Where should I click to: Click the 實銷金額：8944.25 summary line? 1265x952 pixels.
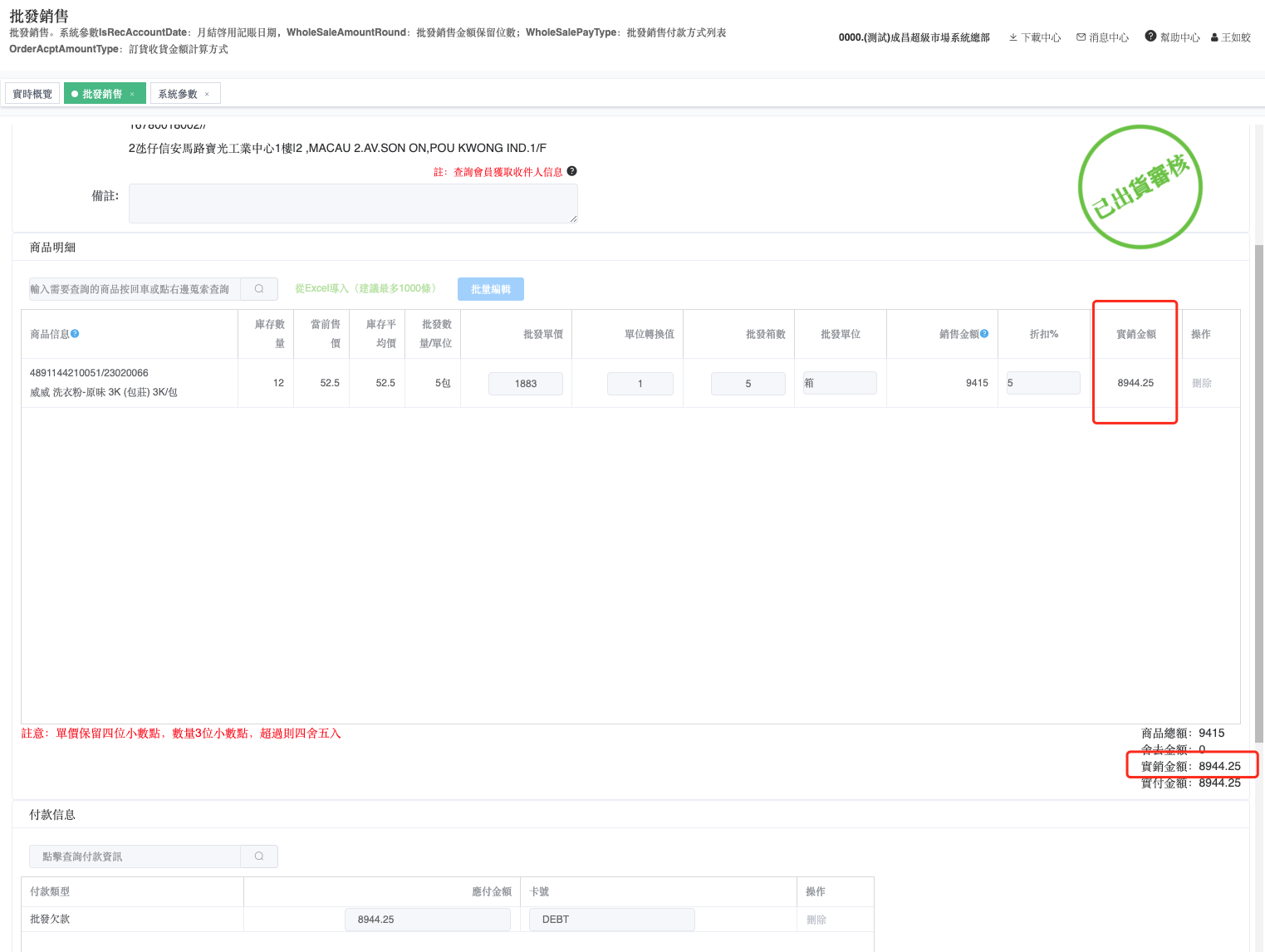point(1191,766)
